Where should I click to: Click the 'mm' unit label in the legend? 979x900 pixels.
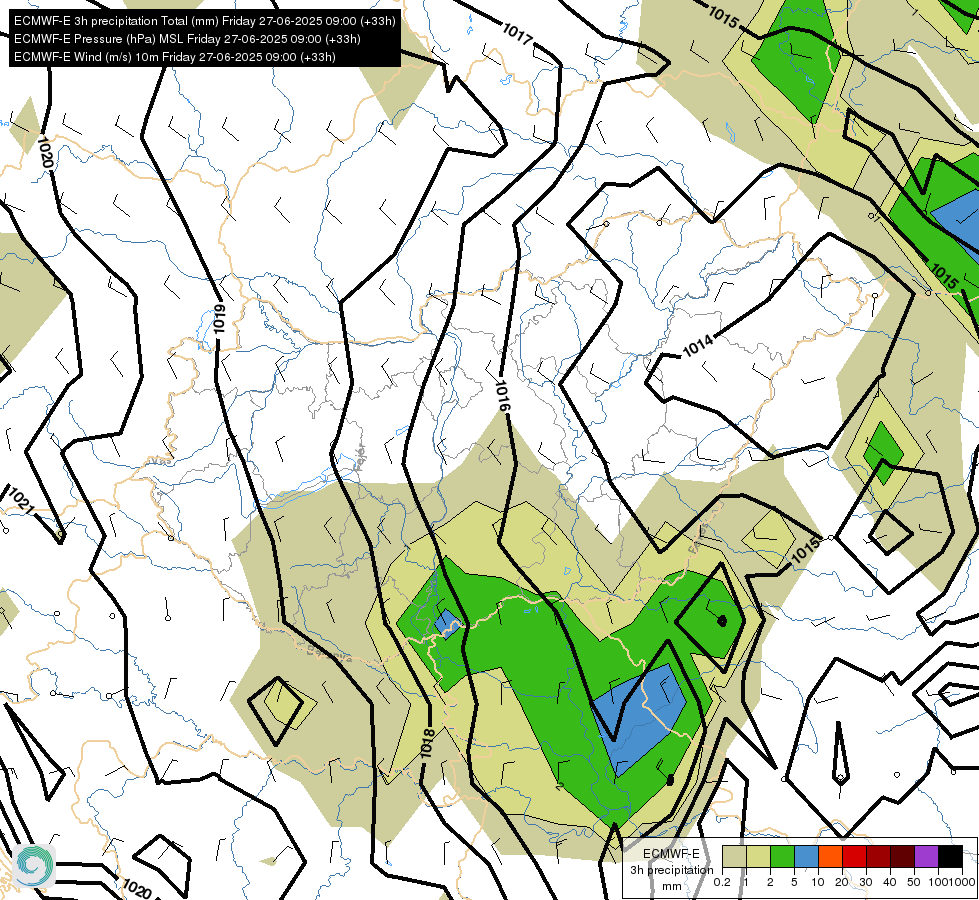pos(672,886)
